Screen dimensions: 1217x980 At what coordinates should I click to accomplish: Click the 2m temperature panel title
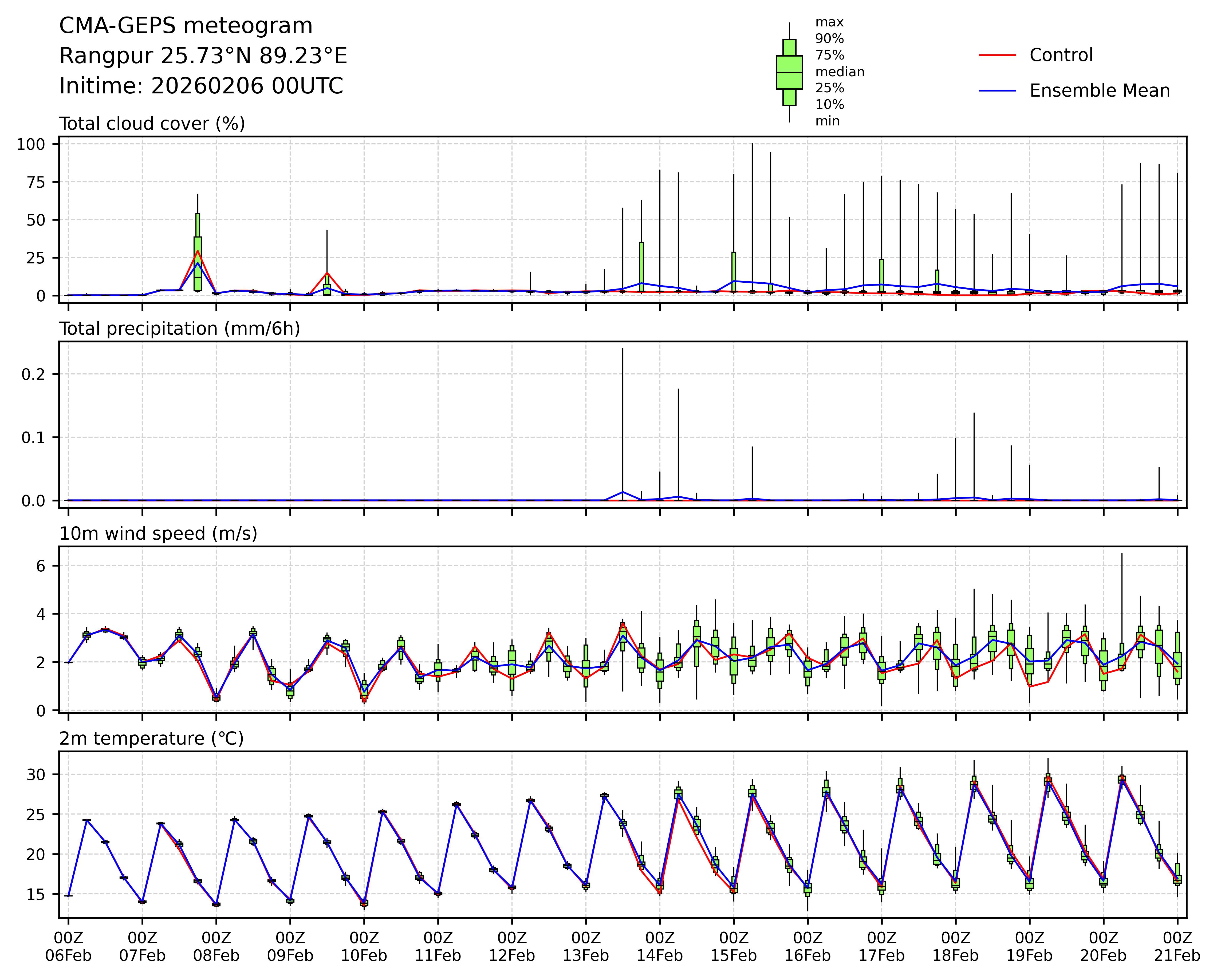pyautogui.click(x=151, y=738)
